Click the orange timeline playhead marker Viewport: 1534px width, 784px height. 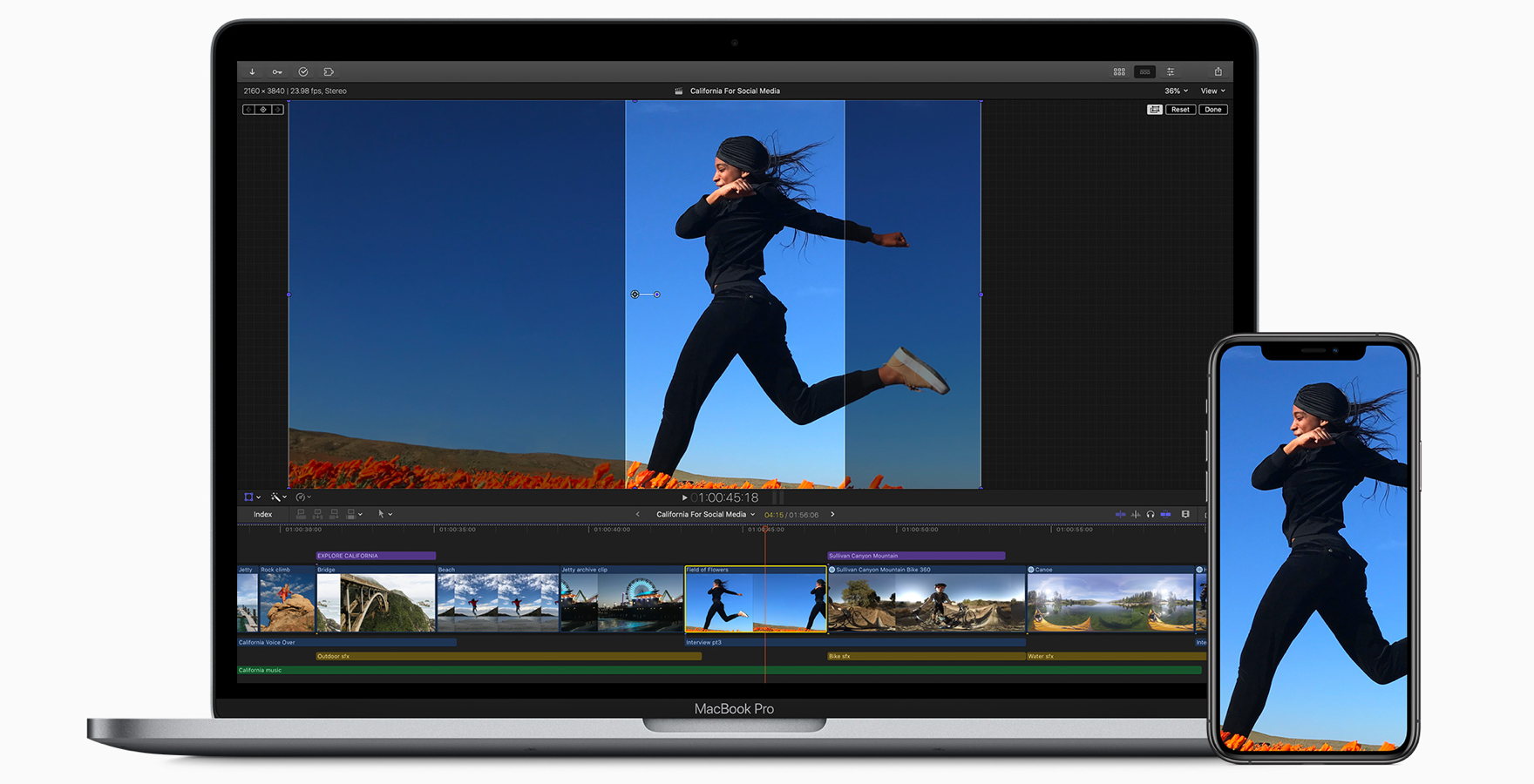(x=765, y=529)
